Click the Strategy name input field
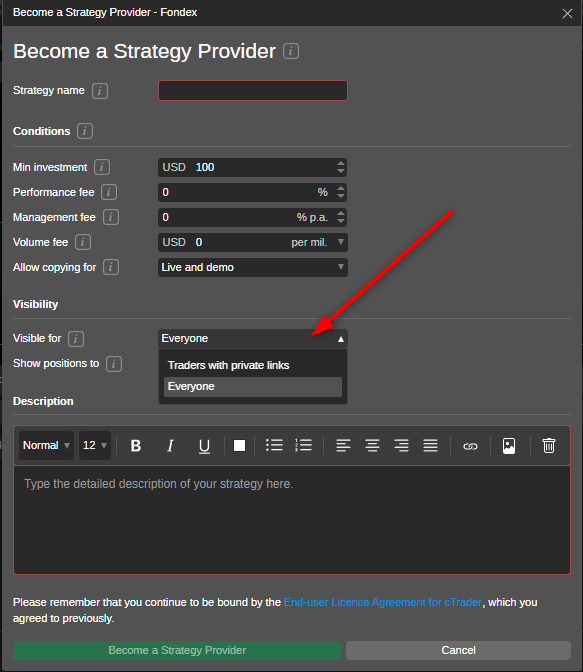Screen dimensions: 583x672 [252, 90]
